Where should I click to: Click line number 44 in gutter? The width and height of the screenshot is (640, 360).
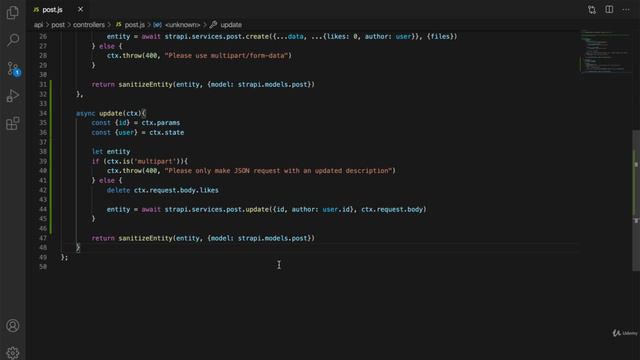(43, 209)
